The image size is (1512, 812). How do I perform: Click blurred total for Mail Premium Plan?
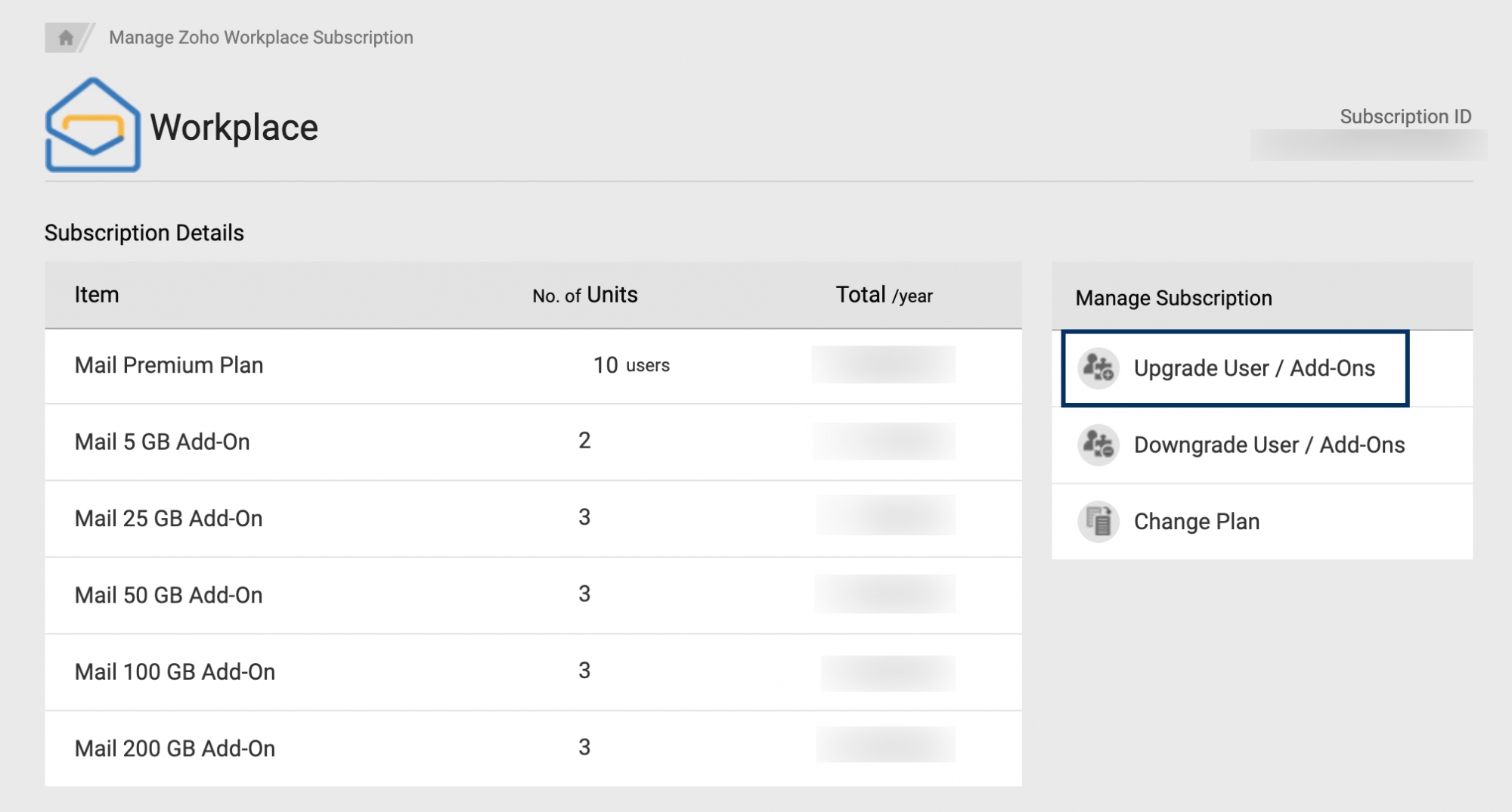pyautogui.click(x=884, y=364)
